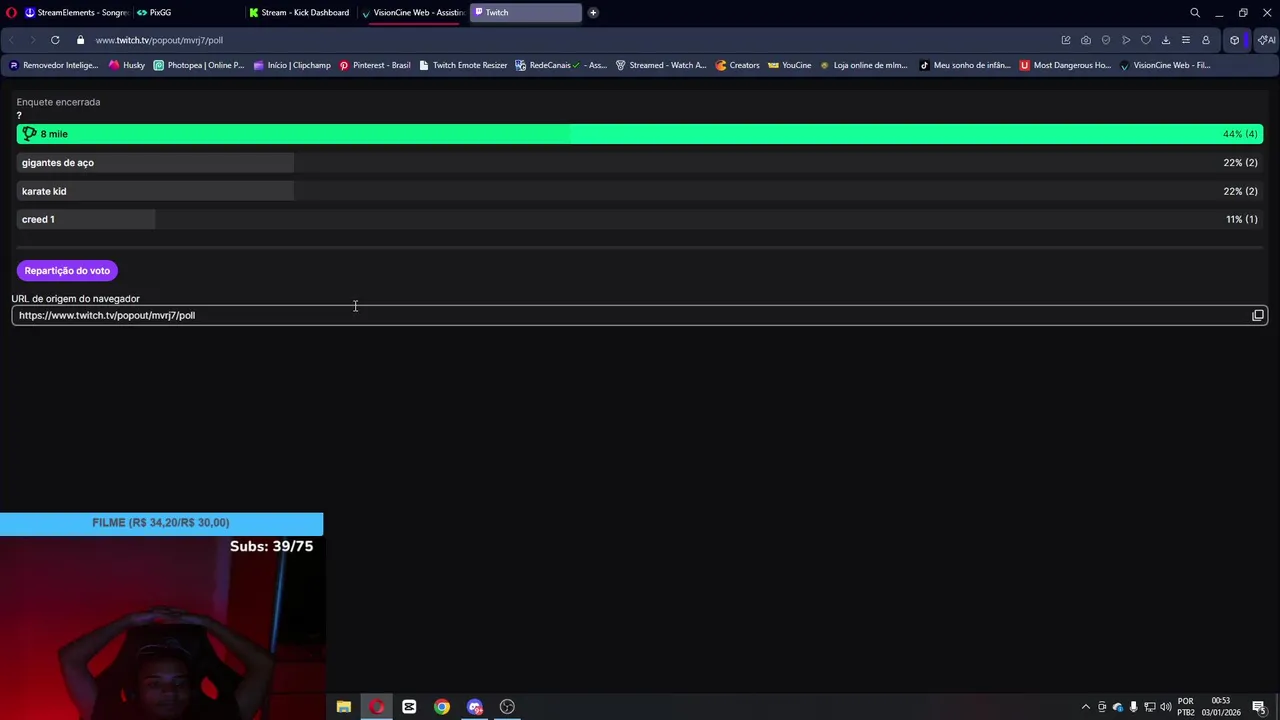Focus the browser address bar URL
This screenshot has width=1280, height=720.
pyautogui.click(x=159, y=40)
